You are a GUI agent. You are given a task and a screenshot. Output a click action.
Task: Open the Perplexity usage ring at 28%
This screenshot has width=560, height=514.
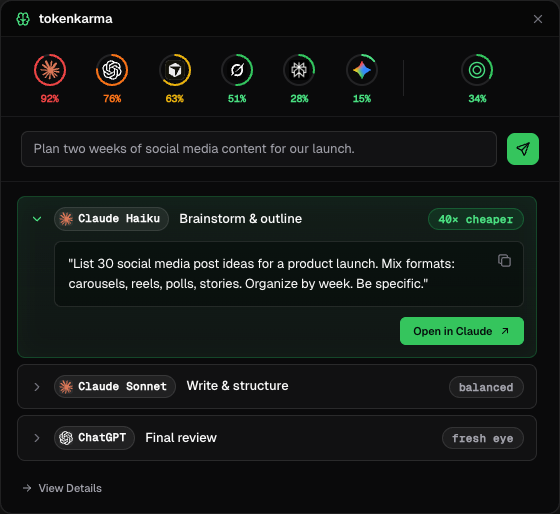click(x=299, y=70)
